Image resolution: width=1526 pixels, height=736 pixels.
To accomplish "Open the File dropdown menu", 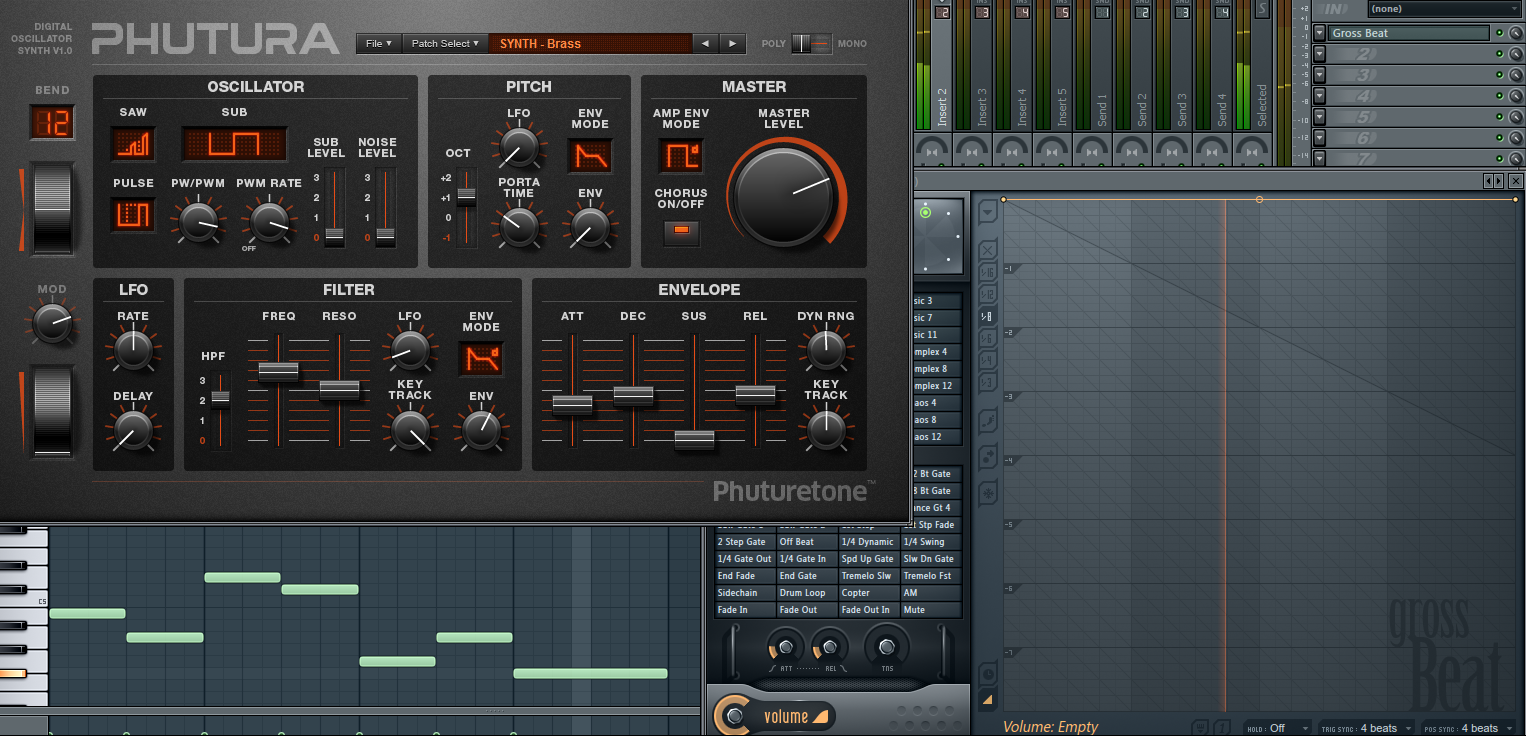I will click(379, 44).
